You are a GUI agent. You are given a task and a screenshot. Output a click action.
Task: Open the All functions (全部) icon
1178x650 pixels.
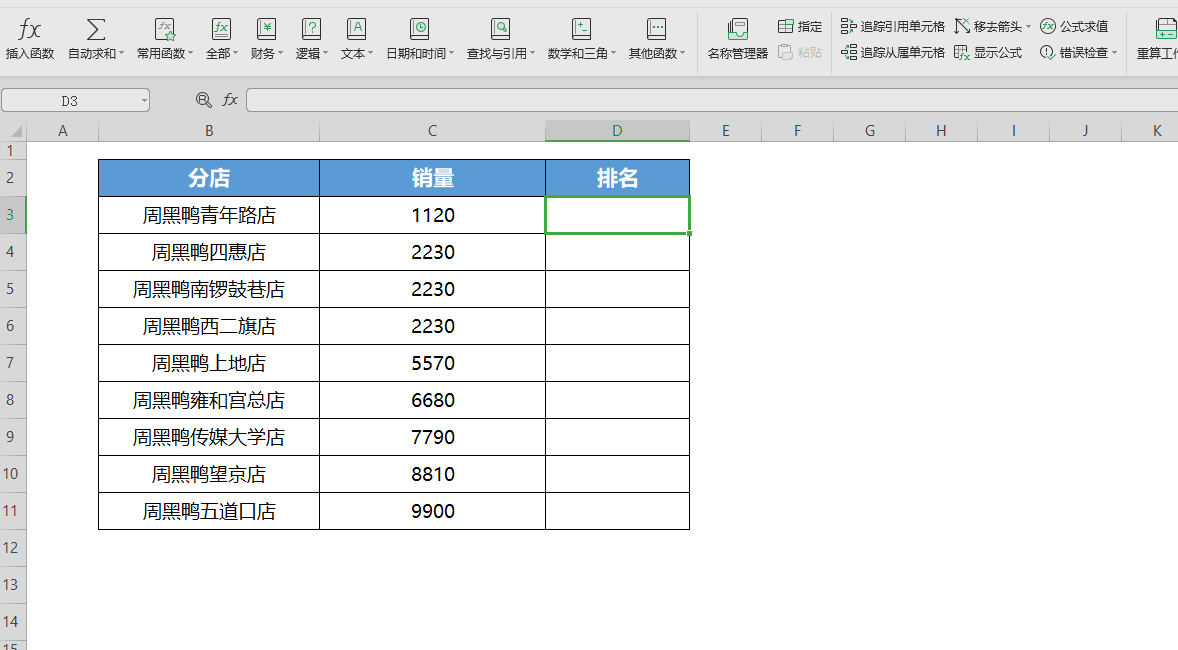click(x=221, y=29)
